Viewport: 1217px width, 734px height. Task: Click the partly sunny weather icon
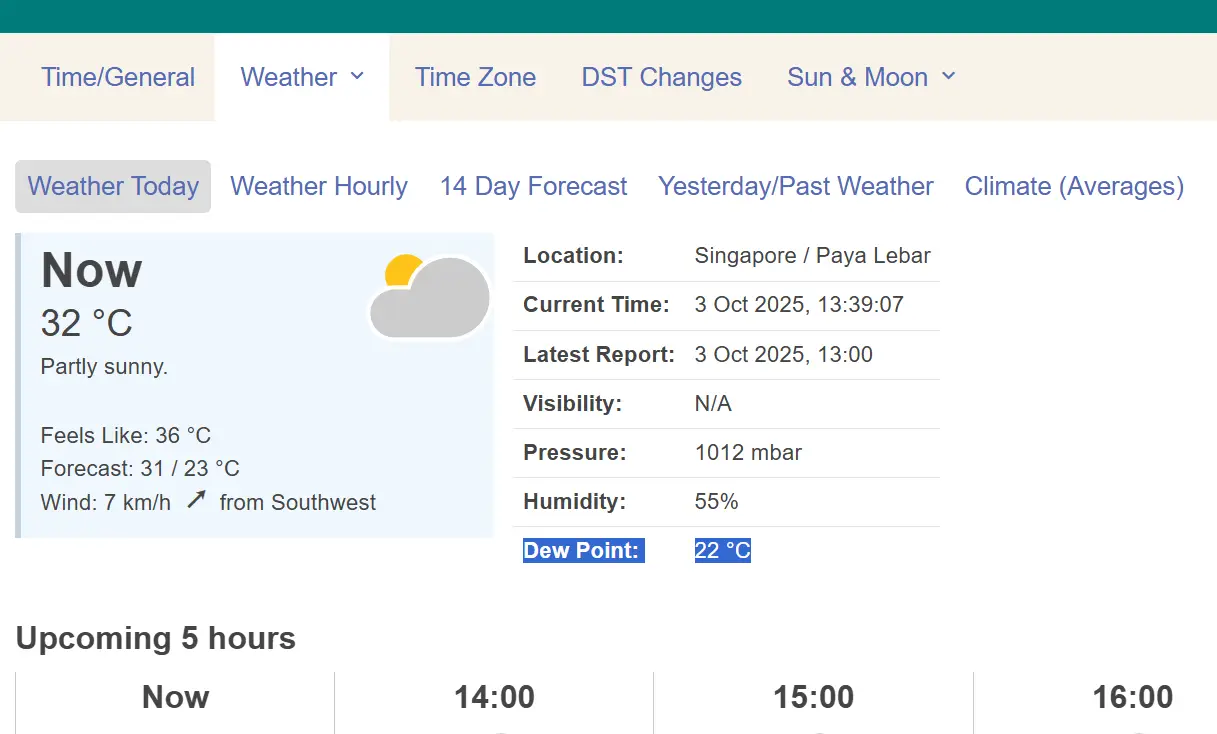[x=429, y=296]
